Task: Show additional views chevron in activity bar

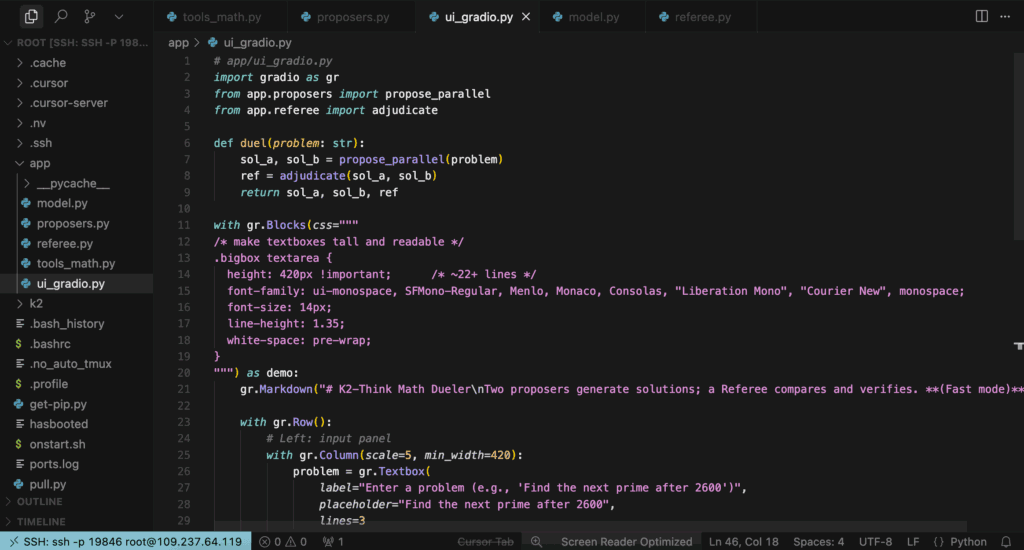Action: [119, 17]
